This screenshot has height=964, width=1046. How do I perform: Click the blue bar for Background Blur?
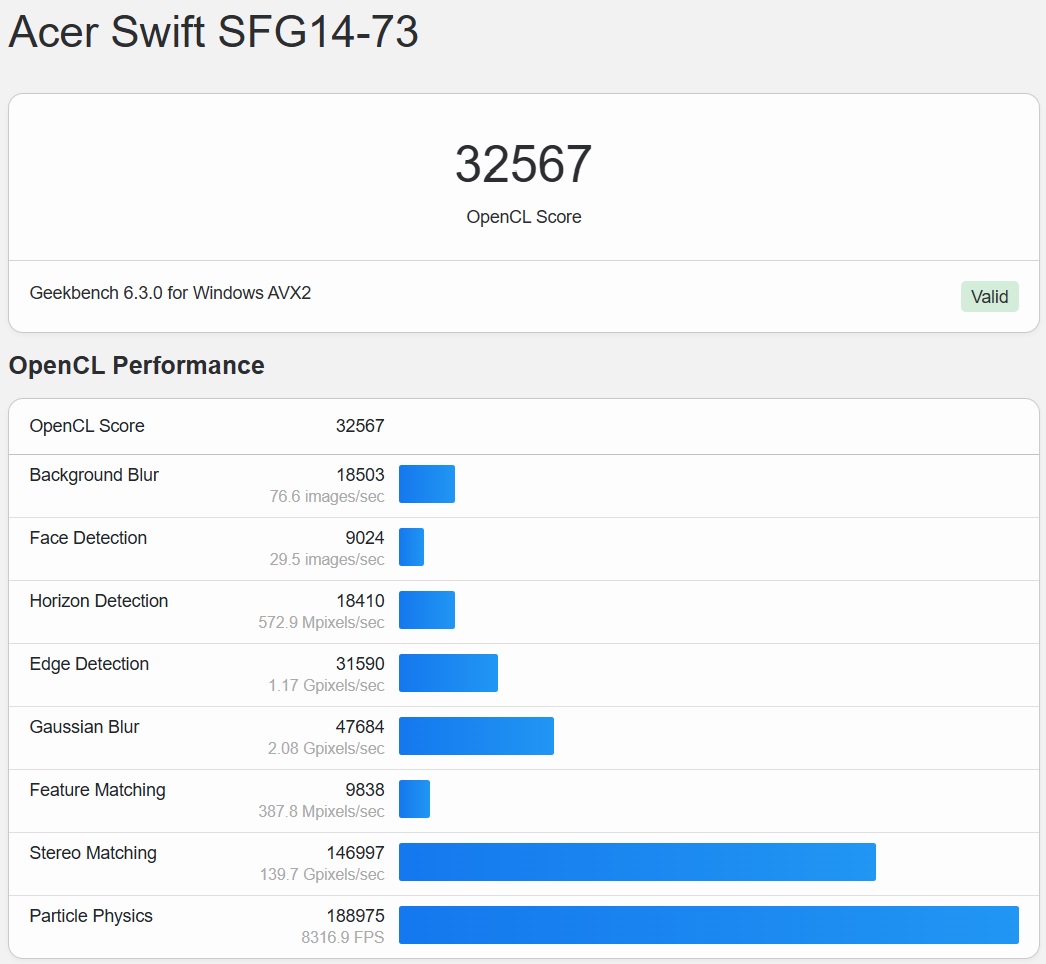pyautogui.click(x=427, y=484)
